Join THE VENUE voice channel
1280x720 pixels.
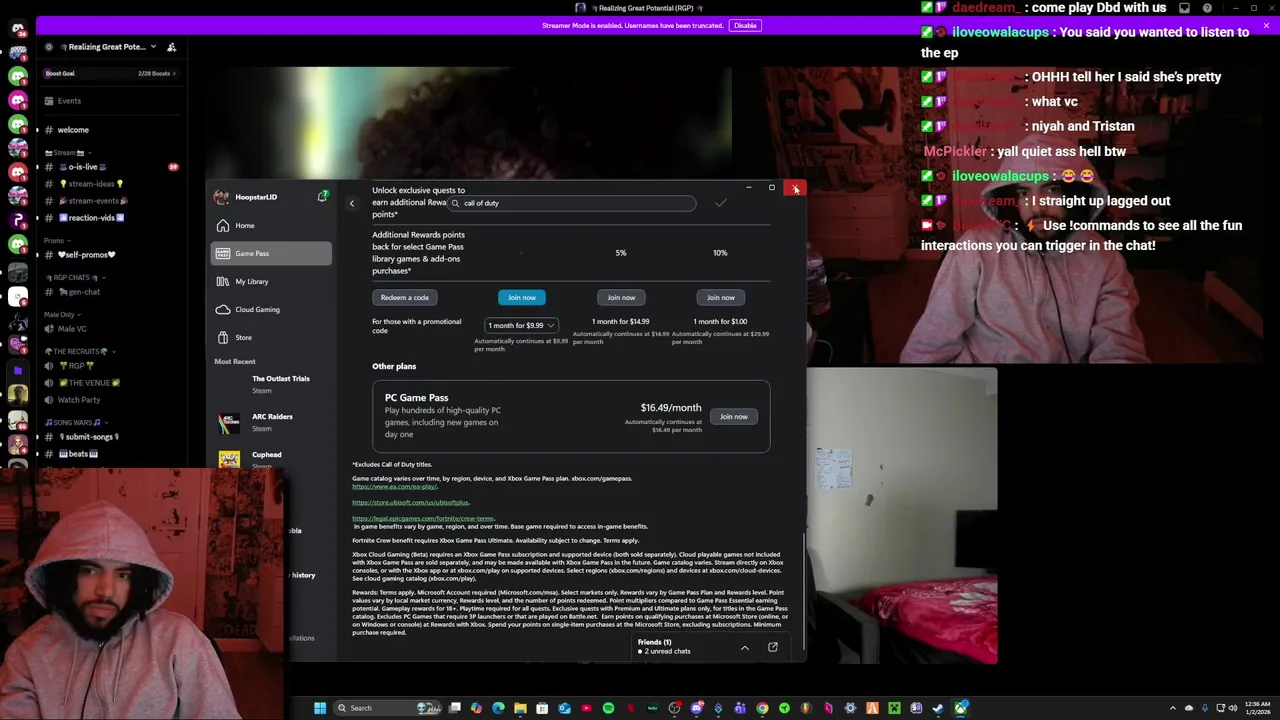[x=110, y=383]
